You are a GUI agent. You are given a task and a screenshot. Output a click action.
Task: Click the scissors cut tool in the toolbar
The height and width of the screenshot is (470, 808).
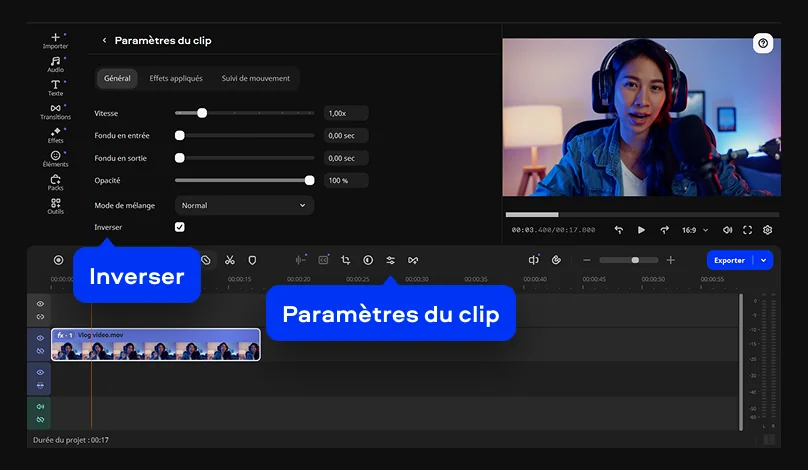point(229,260)
